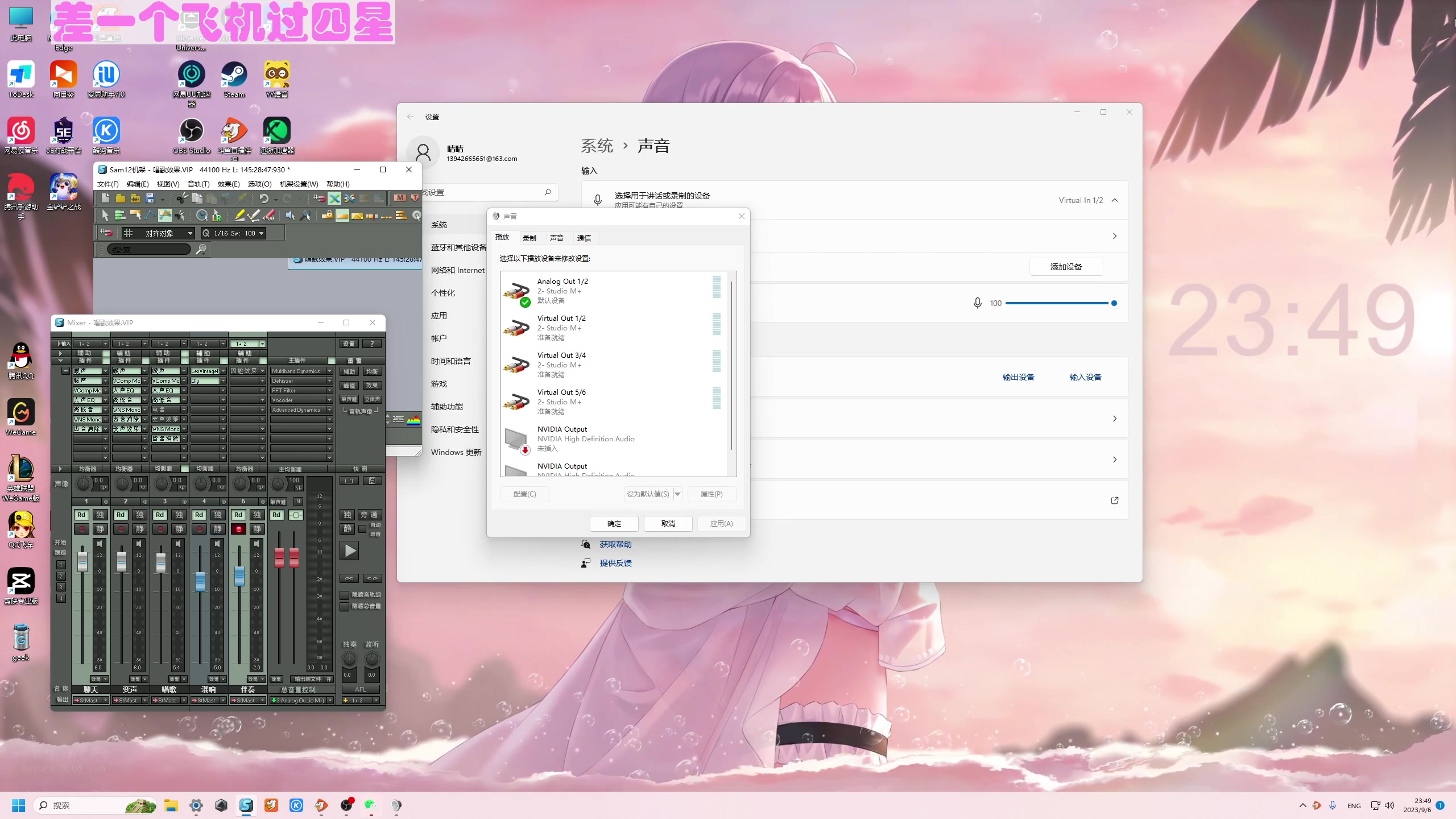The image size is (1456, 819).
Task: Open OBS Studio desktop shortcut
Action: point(192,136)
